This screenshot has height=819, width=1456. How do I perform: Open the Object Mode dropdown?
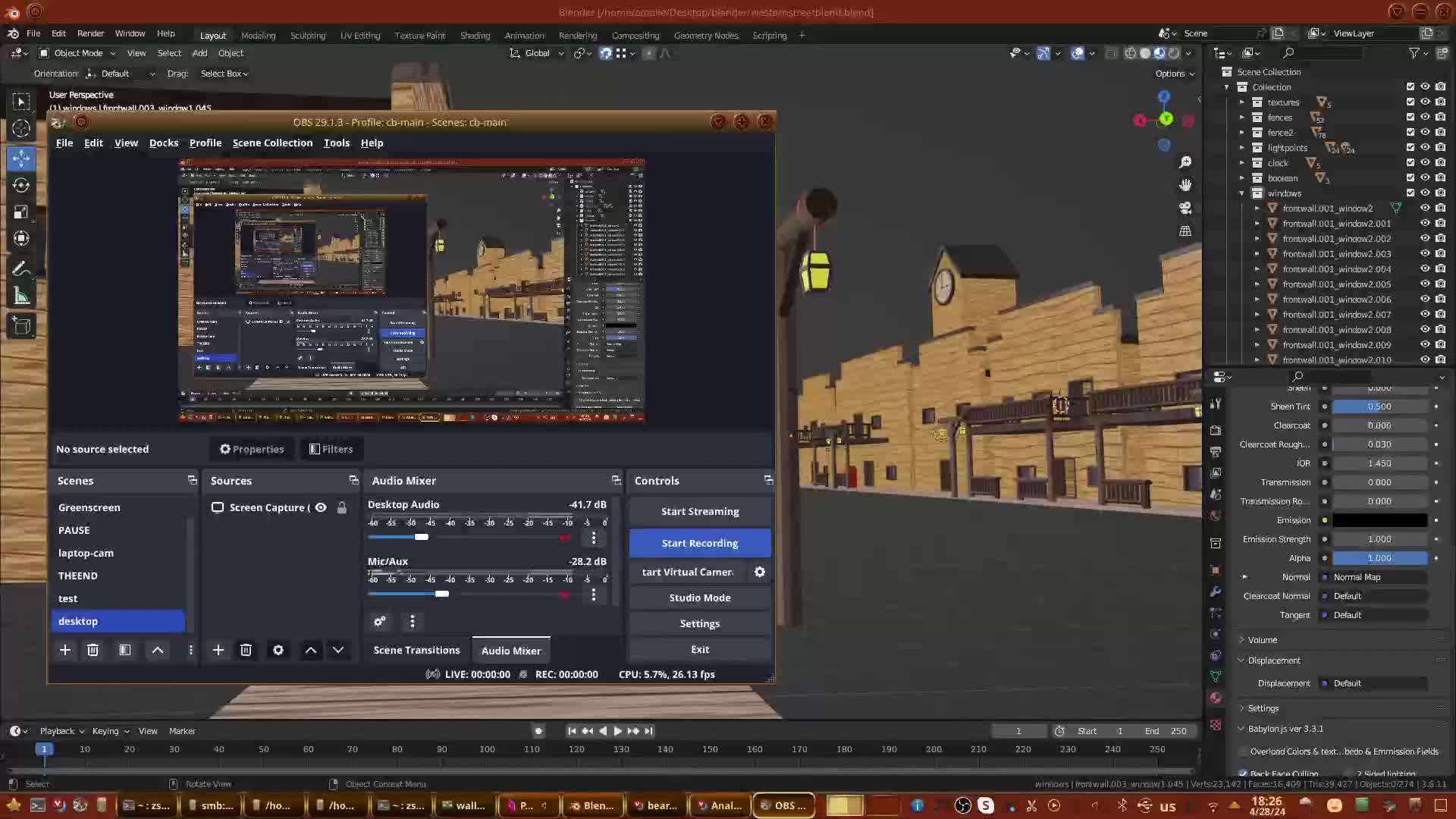(78, 53)
